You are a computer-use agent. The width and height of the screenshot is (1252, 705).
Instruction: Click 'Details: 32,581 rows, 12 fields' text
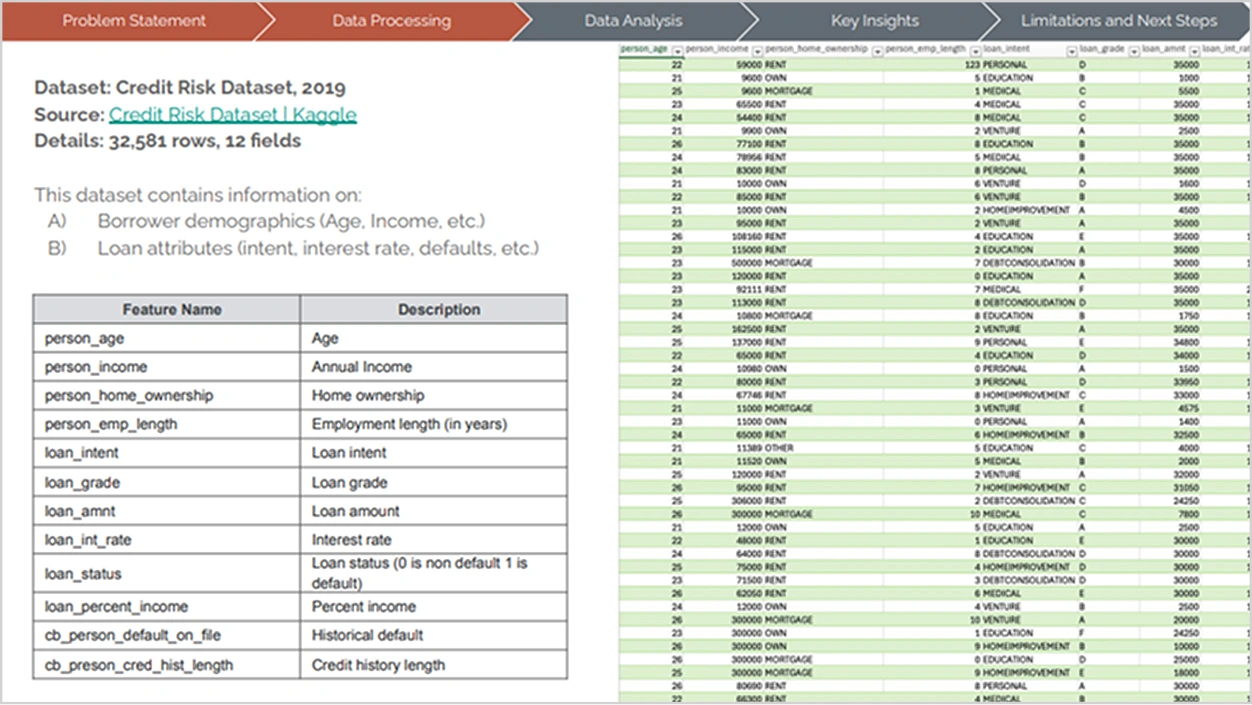click(167, 141)
